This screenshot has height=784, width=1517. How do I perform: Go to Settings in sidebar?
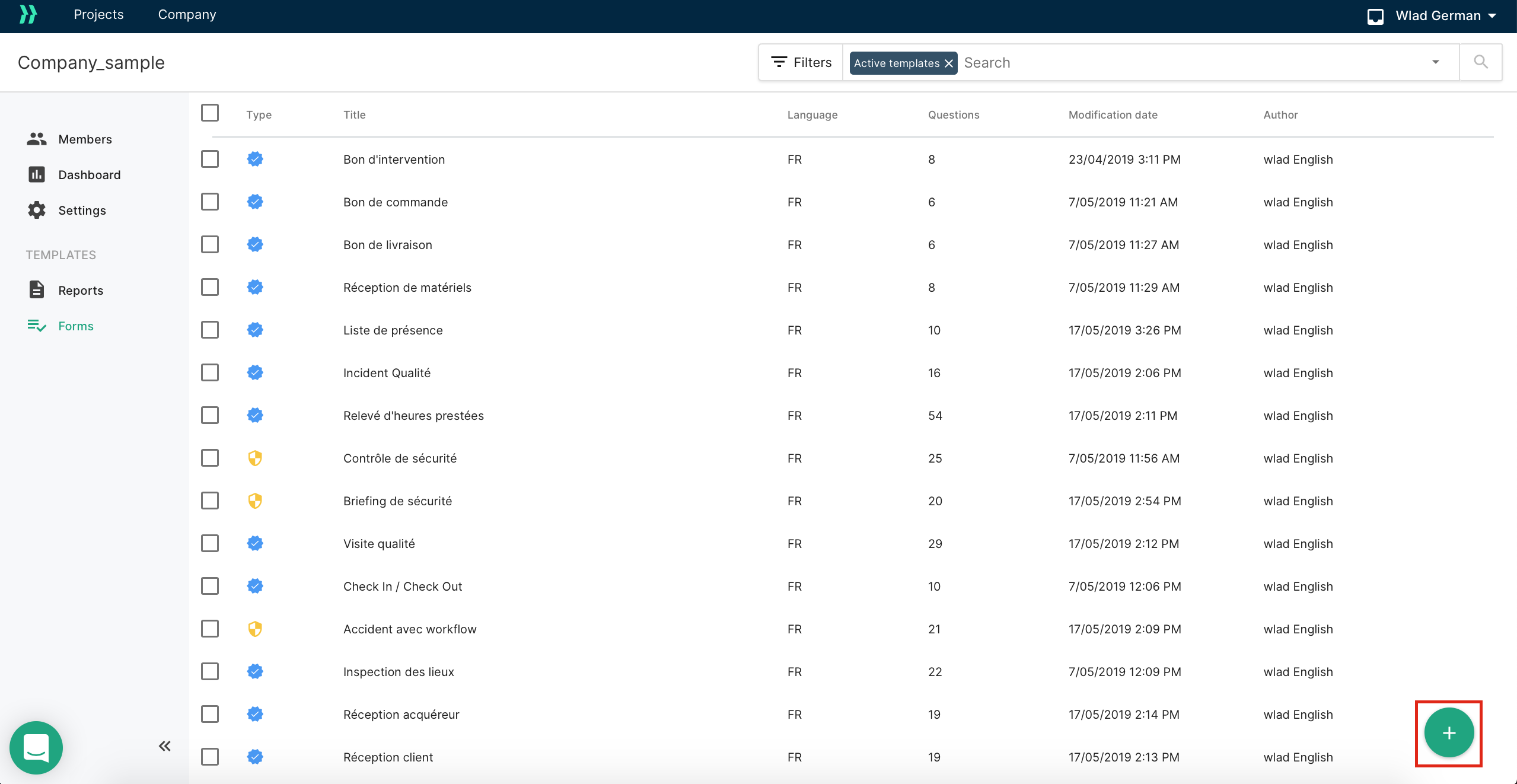82,211
